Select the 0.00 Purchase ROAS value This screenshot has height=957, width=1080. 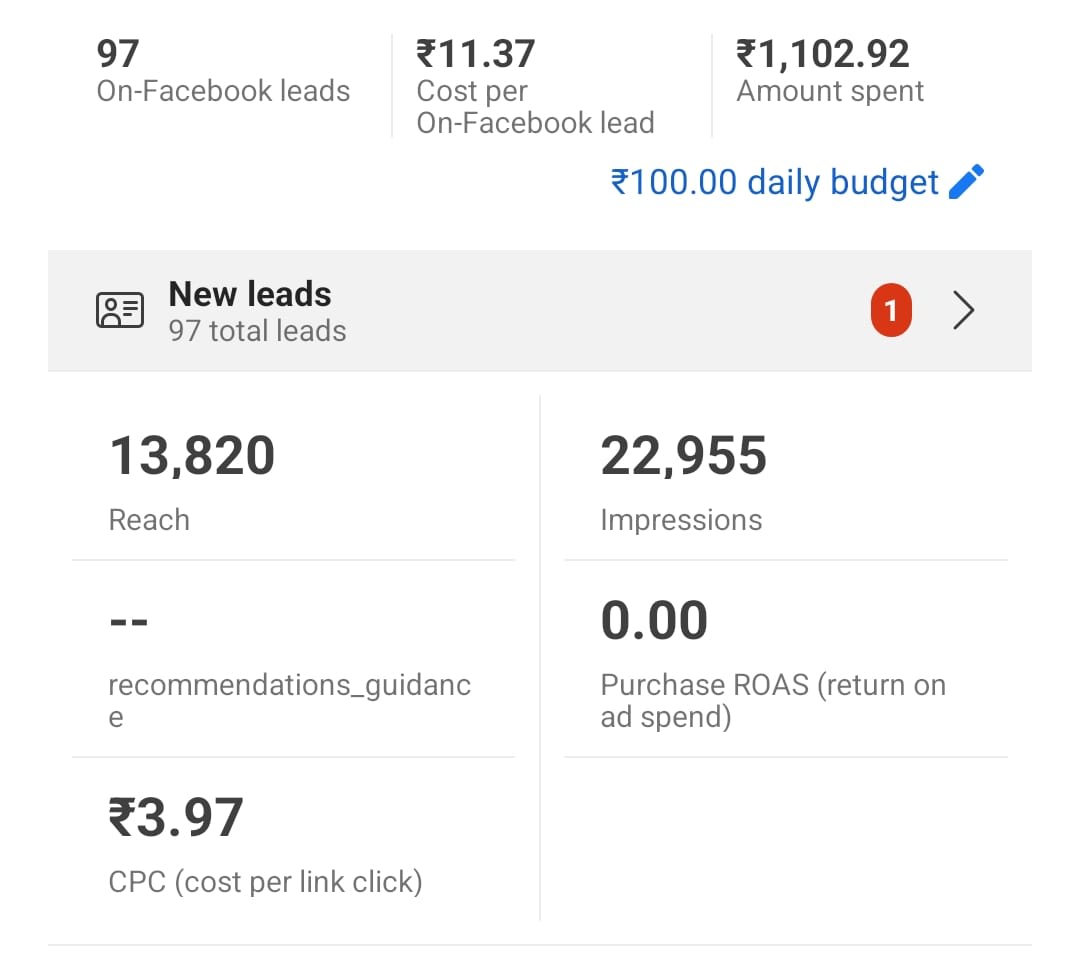[x=654, y=620]
